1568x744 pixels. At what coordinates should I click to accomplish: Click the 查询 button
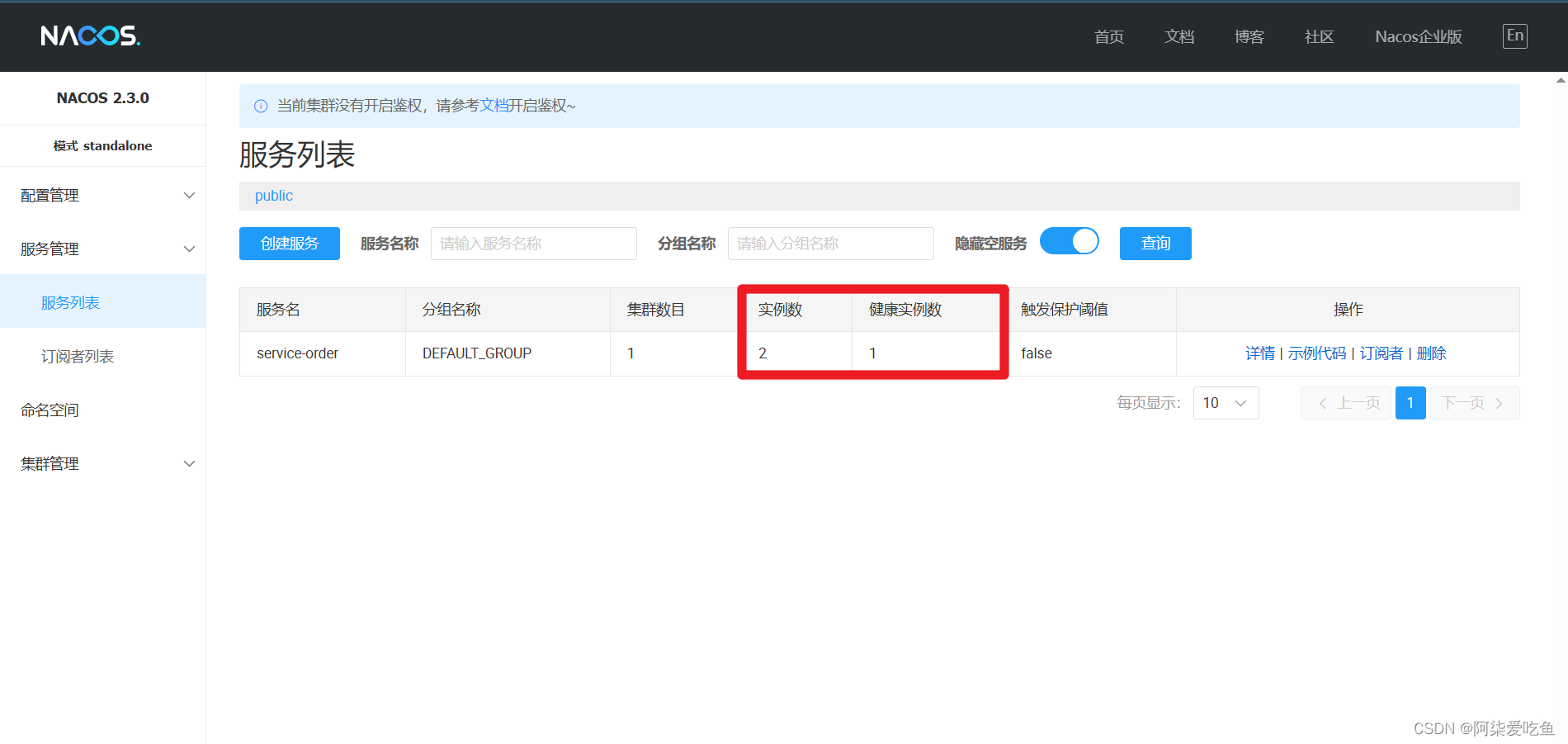pos(1155,244)
